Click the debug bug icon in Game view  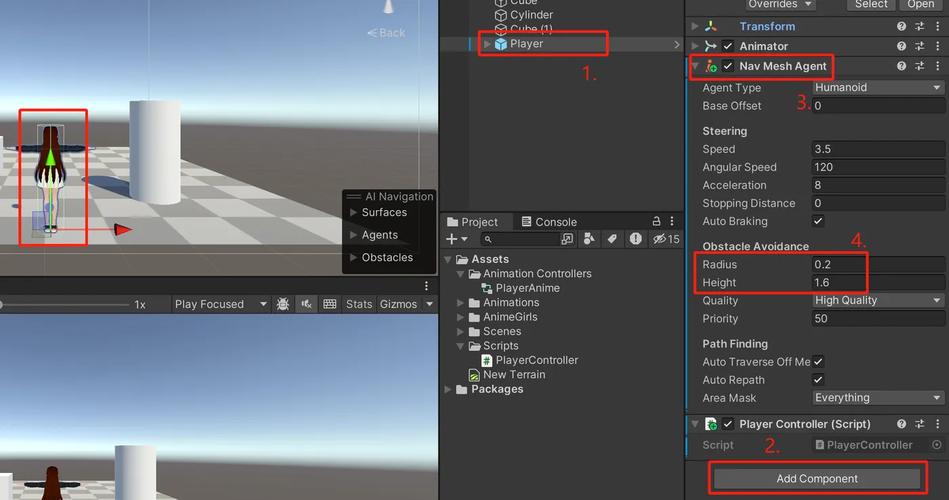283,304
